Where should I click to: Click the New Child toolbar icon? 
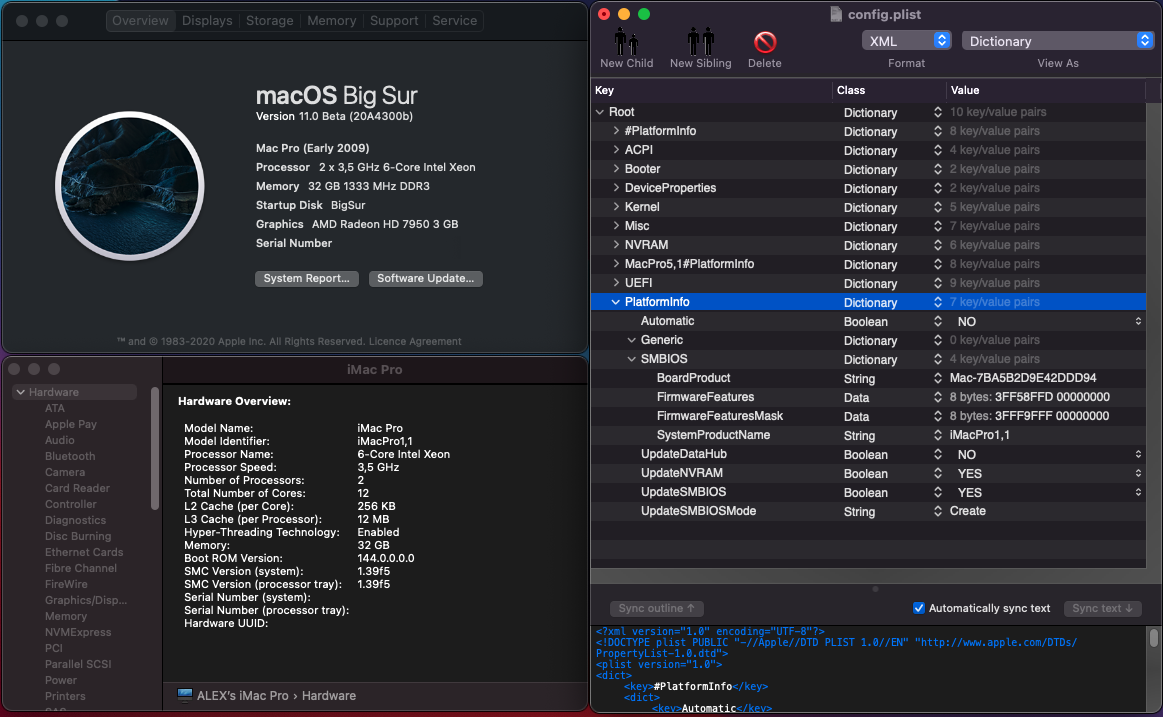626,42
